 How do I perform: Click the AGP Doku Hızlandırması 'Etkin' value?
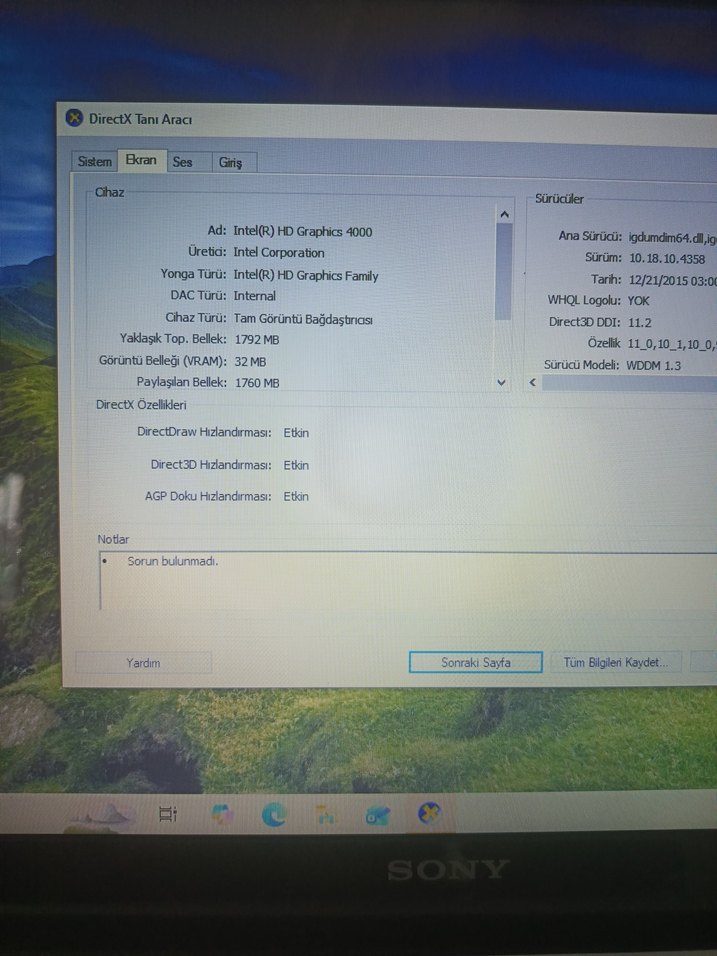(296, 496)
